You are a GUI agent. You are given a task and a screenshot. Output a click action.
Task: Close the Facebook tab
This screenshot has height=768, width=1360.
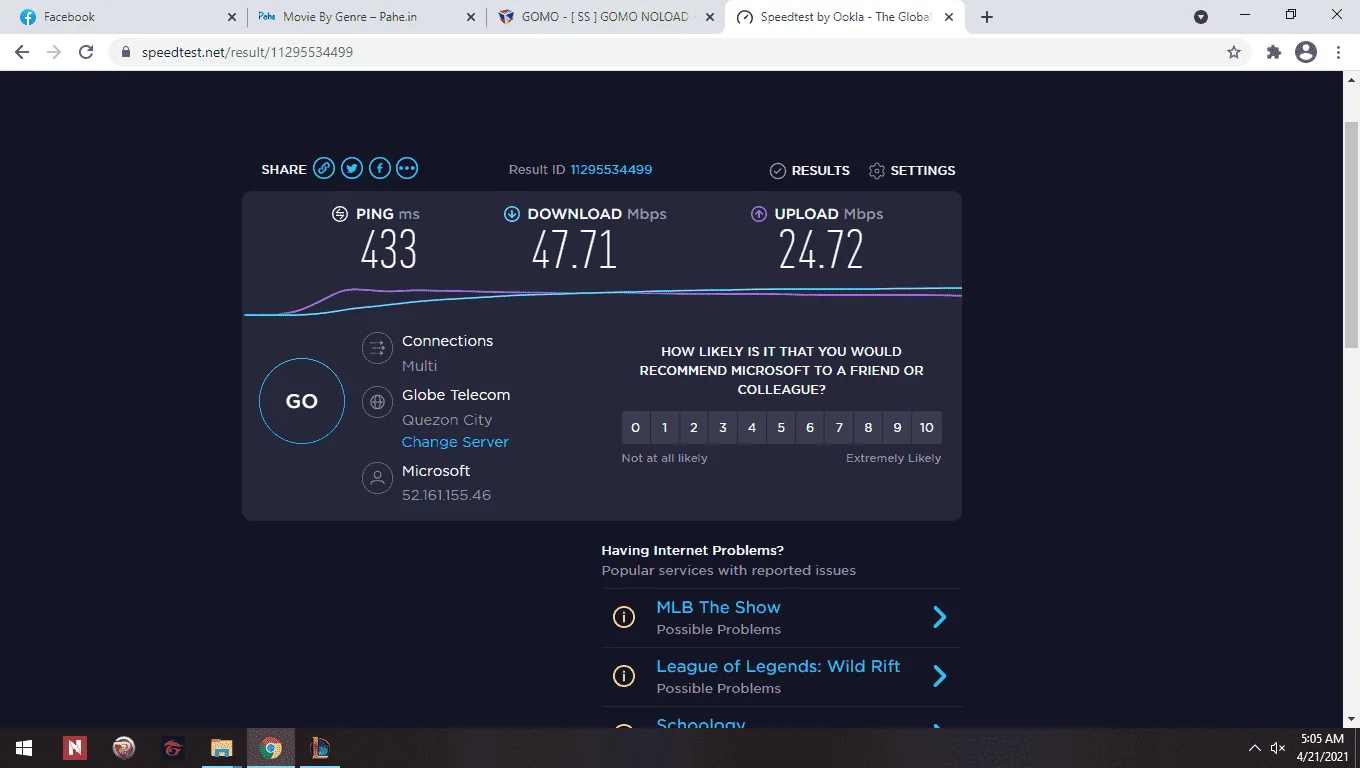tap(231, 17)
